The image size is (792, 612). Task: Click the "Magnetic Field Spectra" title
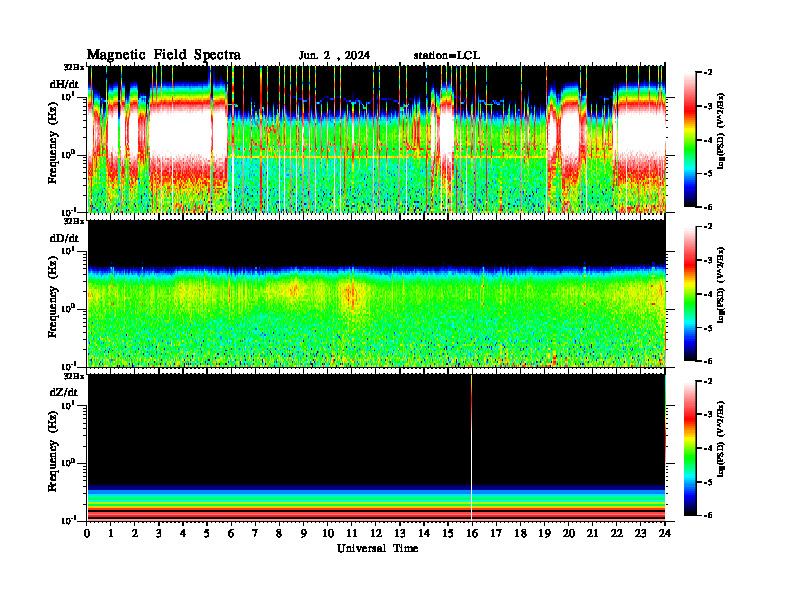click(164, 55)
